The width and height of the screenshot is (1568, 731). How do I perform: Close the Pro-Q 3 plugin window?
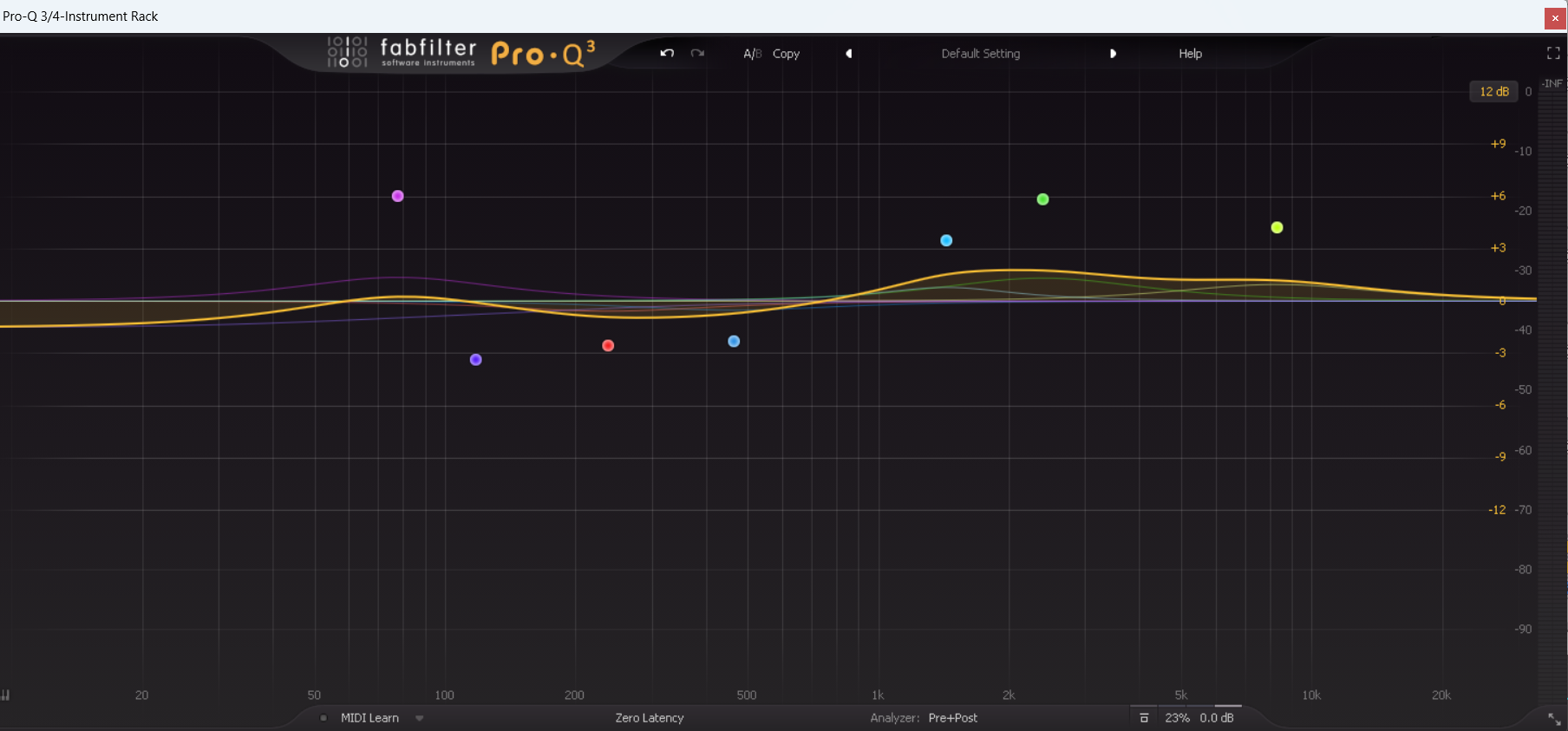(1555, 17)
